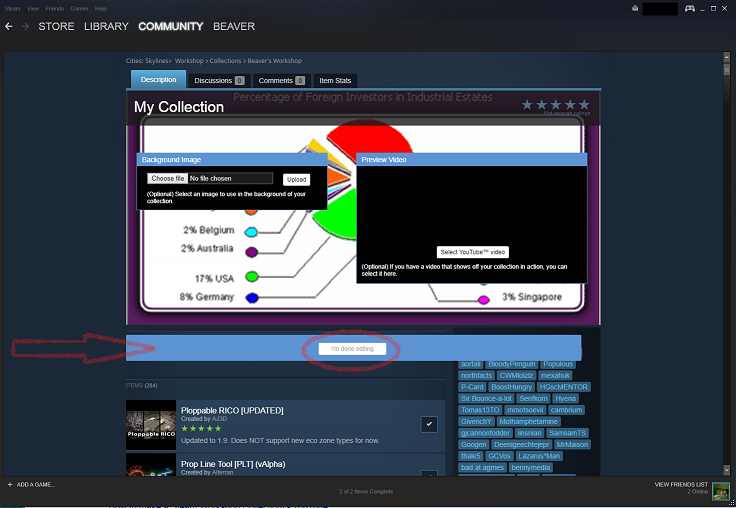Click the Upload button for background image
Viewport: 736px width, 508px height.
point(296,179)
